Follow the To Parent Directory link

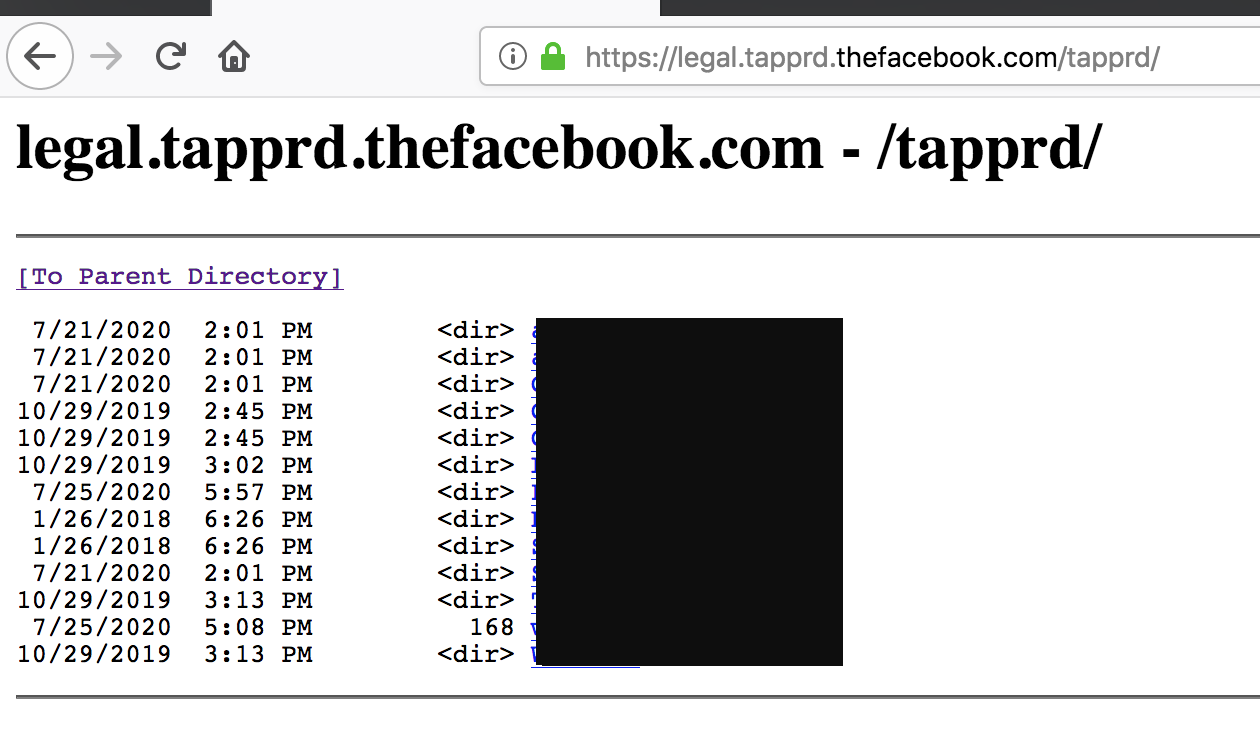tap(180, 277)
